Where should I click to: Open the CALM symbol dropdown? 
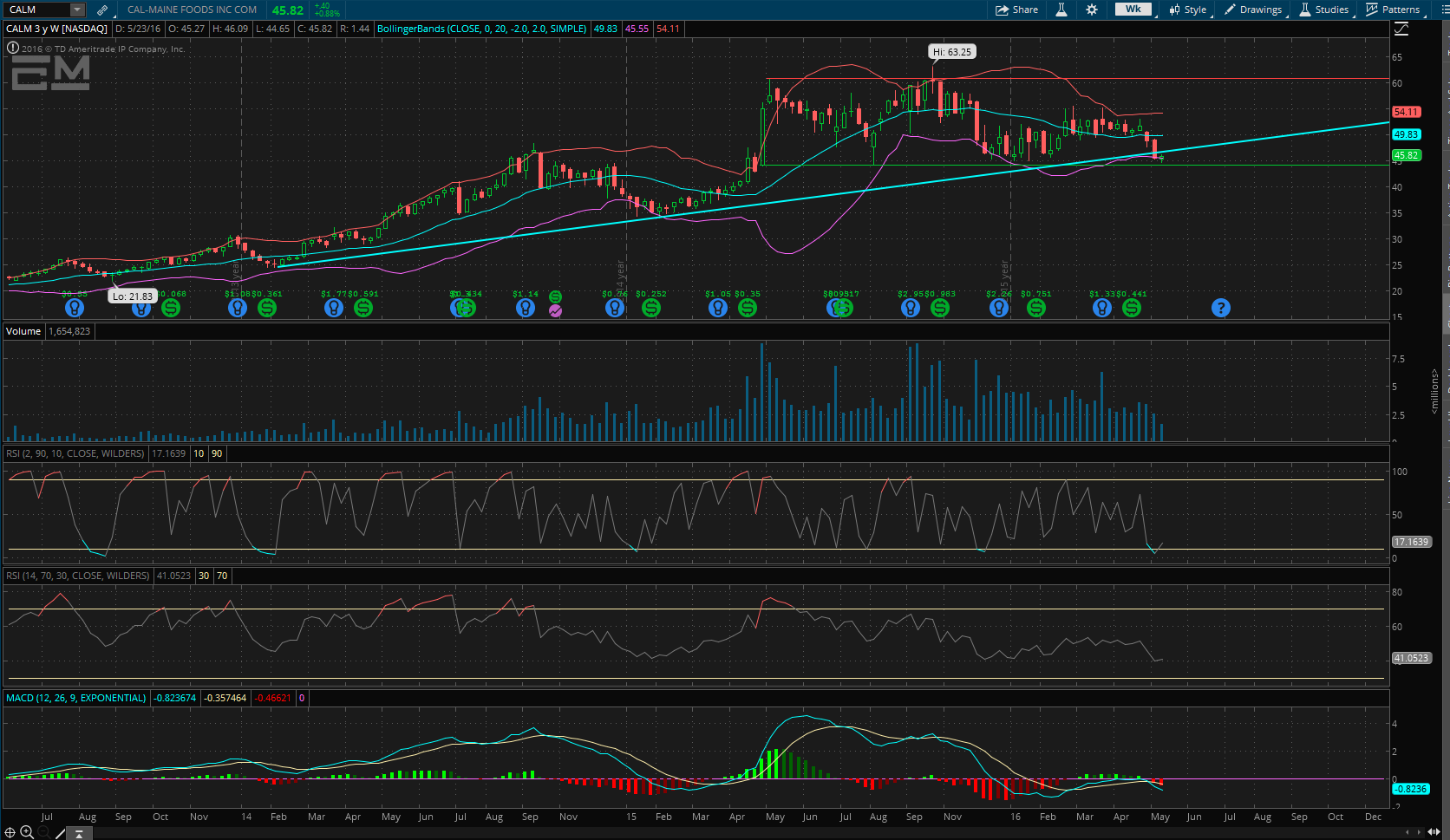pyautogui.click(x=77, y=10)
